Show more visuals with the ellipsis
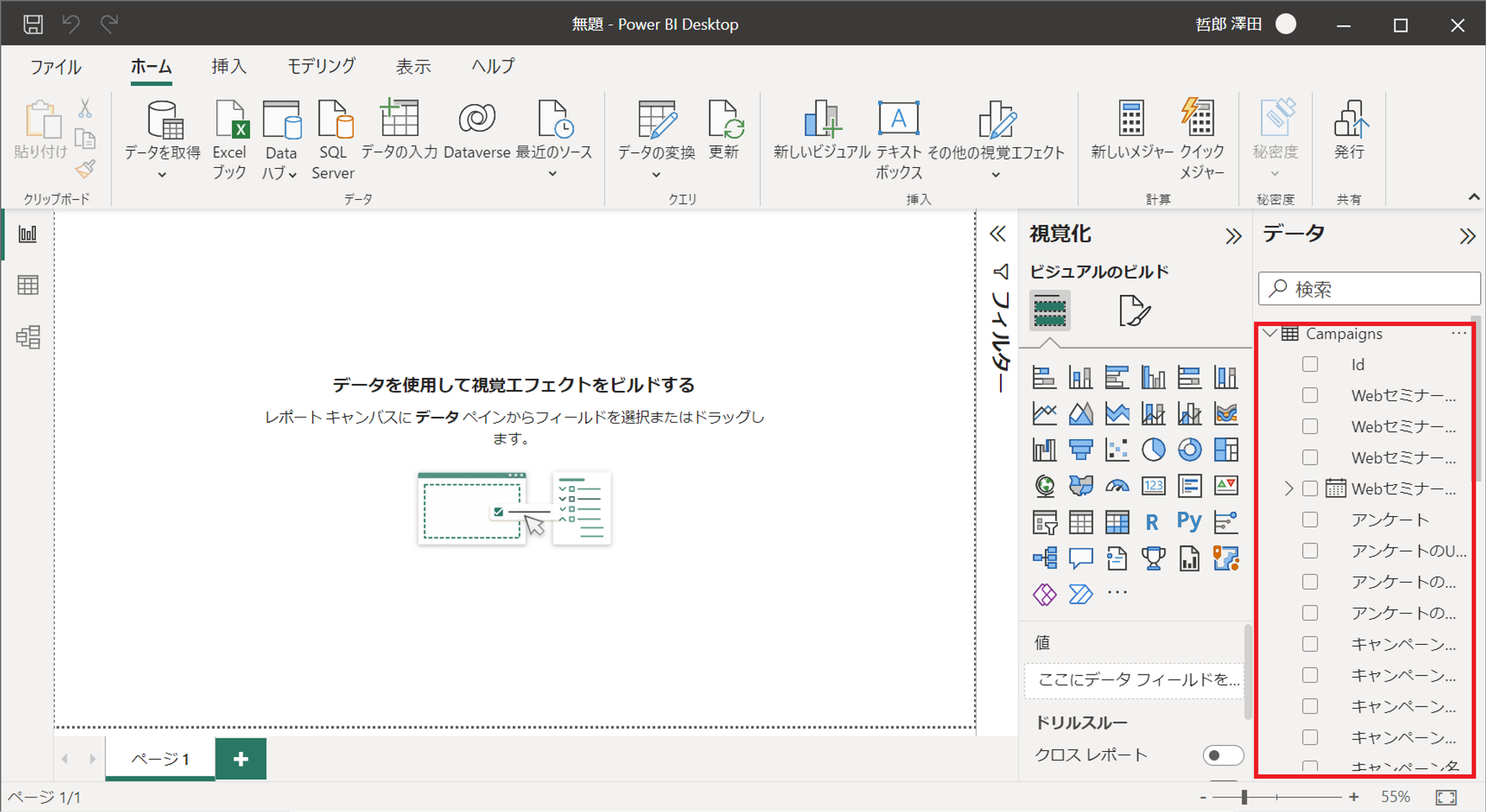This screenshot has width=1486, height=812. pyautogui.click(x=1117, y=593)
